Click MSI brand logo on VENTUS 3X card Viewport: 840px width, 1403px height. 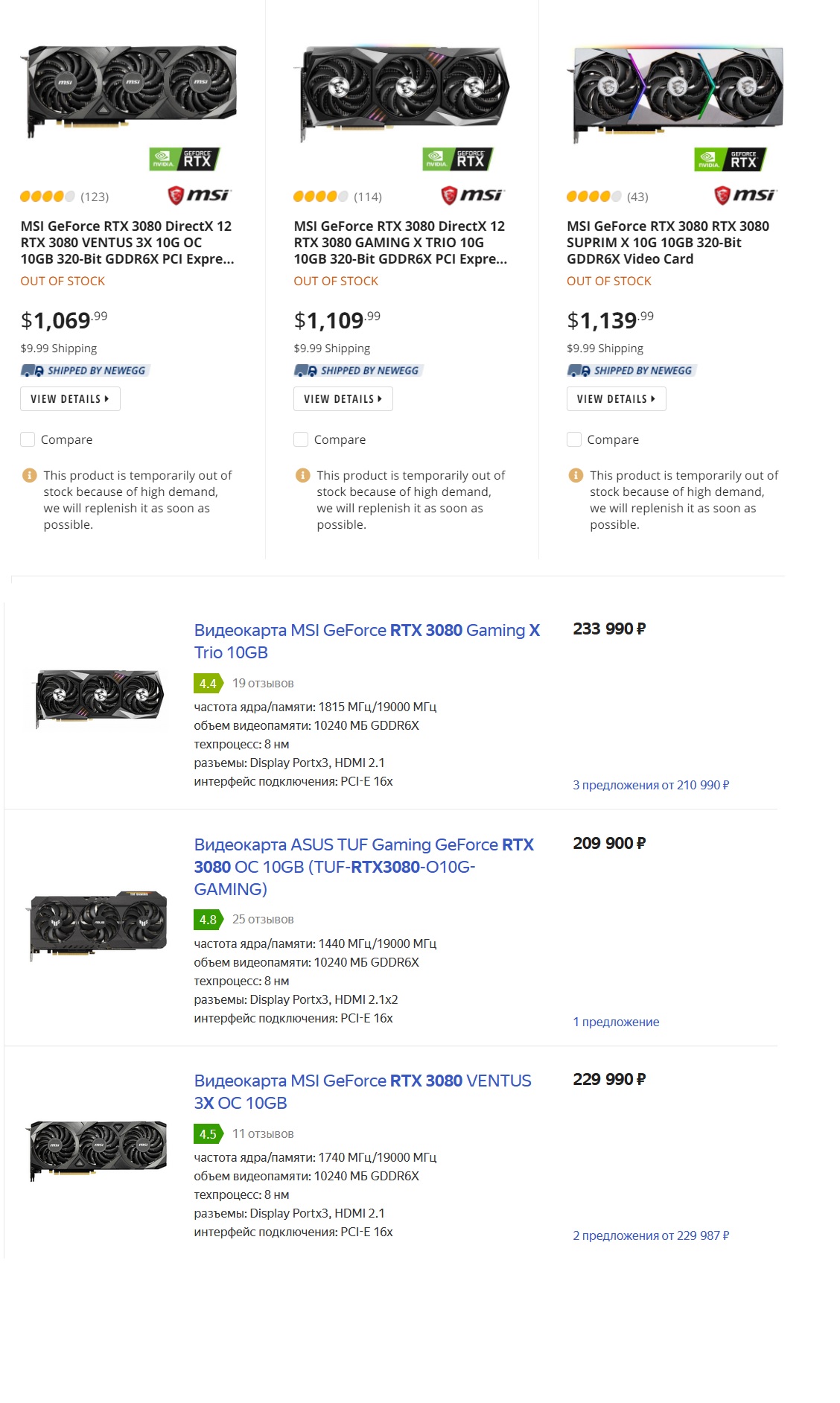point(199,195)
